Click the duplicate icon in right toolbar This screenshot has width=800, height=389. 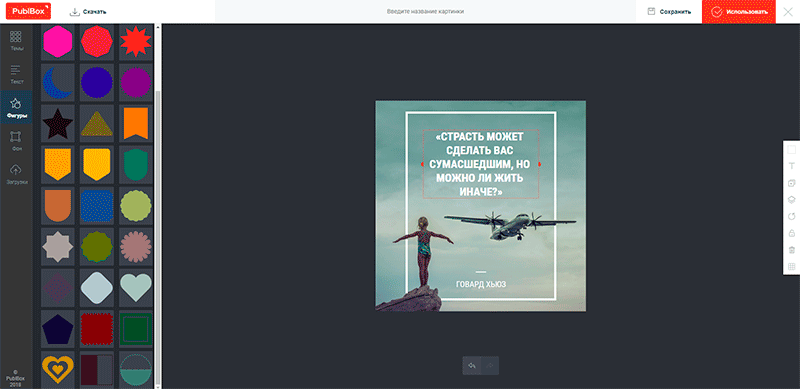tap(792, 183)
